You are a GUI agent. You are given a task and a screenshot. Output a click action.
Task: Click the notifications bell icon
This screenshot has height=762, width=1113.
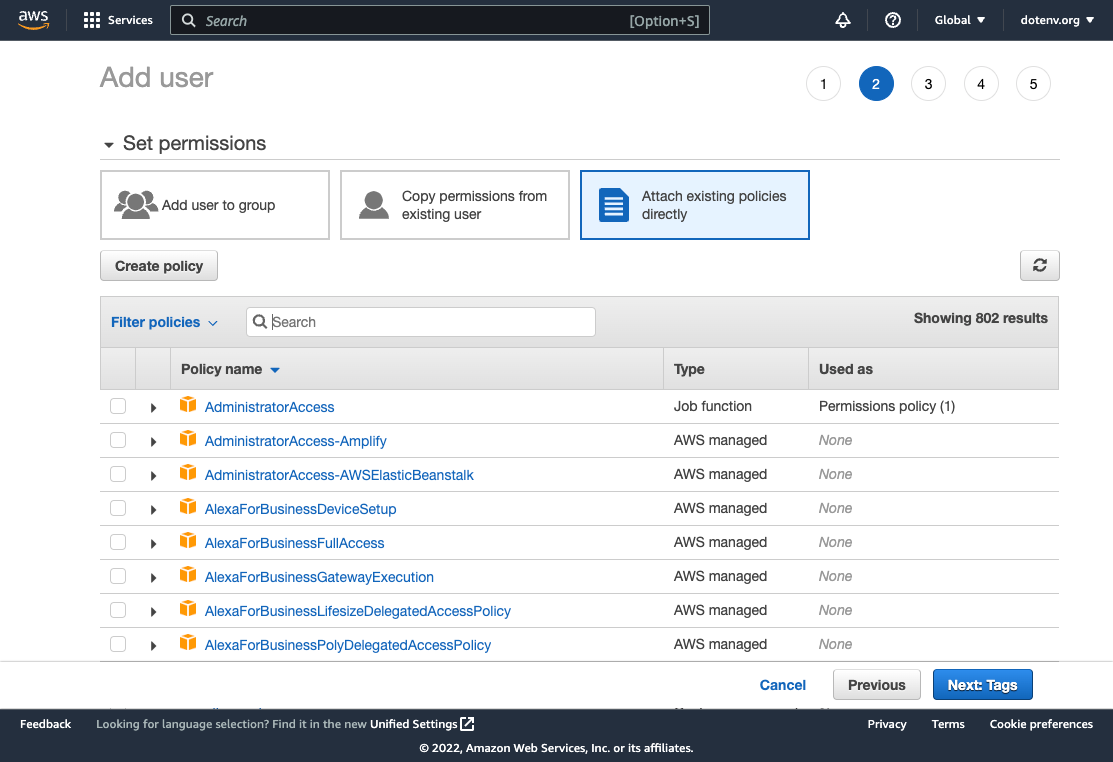click(843, 20)
